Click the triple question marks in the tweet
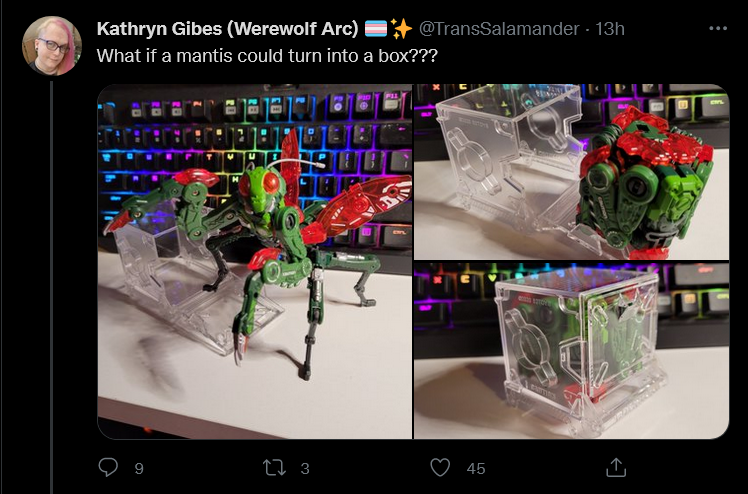This screenshot has height=494, width=748. click(x=424, y=56)
